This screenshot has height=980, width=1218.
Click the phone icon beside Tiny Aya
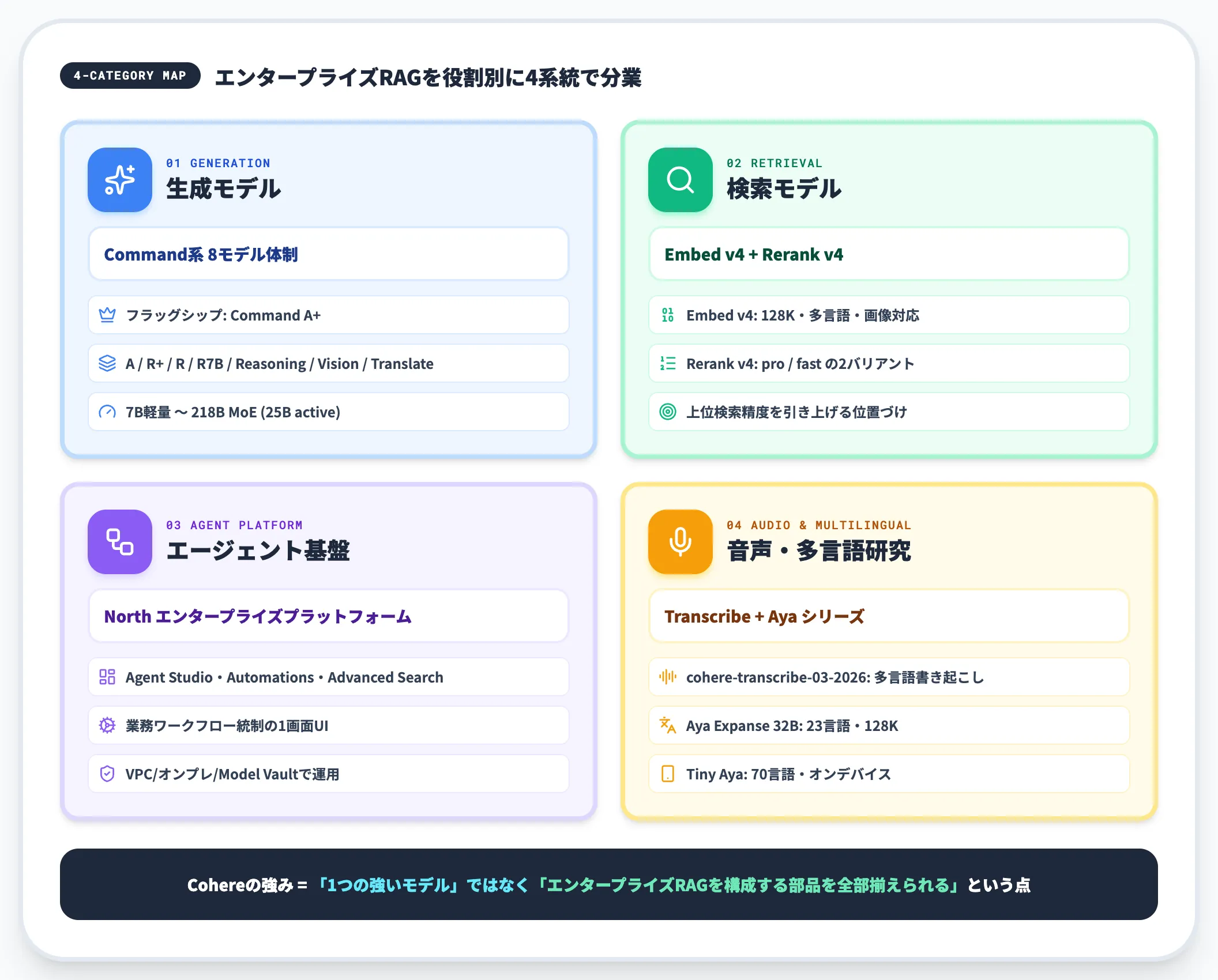[668, 774]
